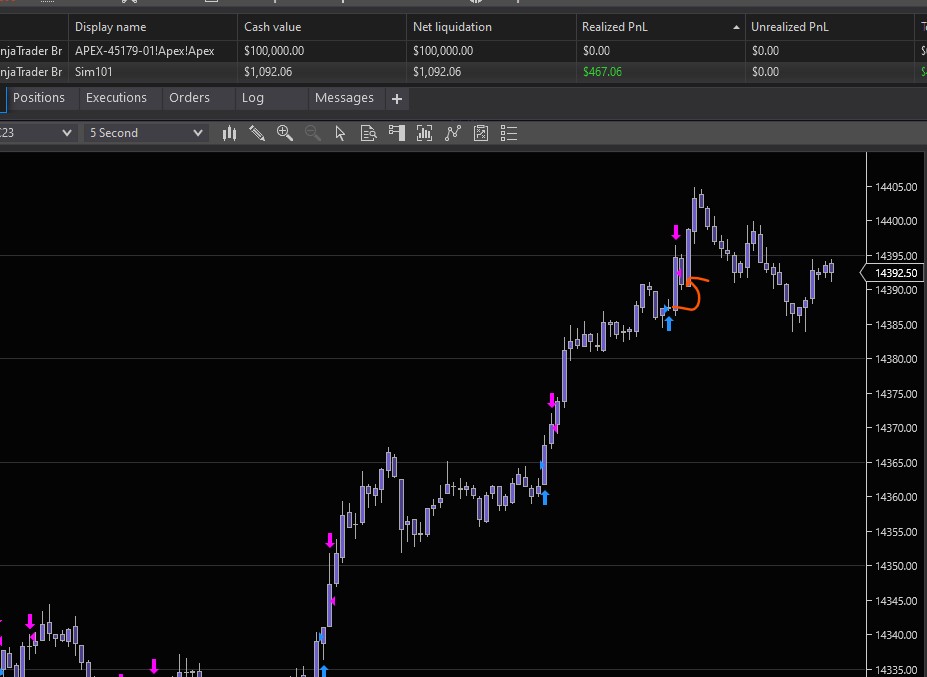Switch to the Executions tab

pyautogui.click(x=116, y=98)
